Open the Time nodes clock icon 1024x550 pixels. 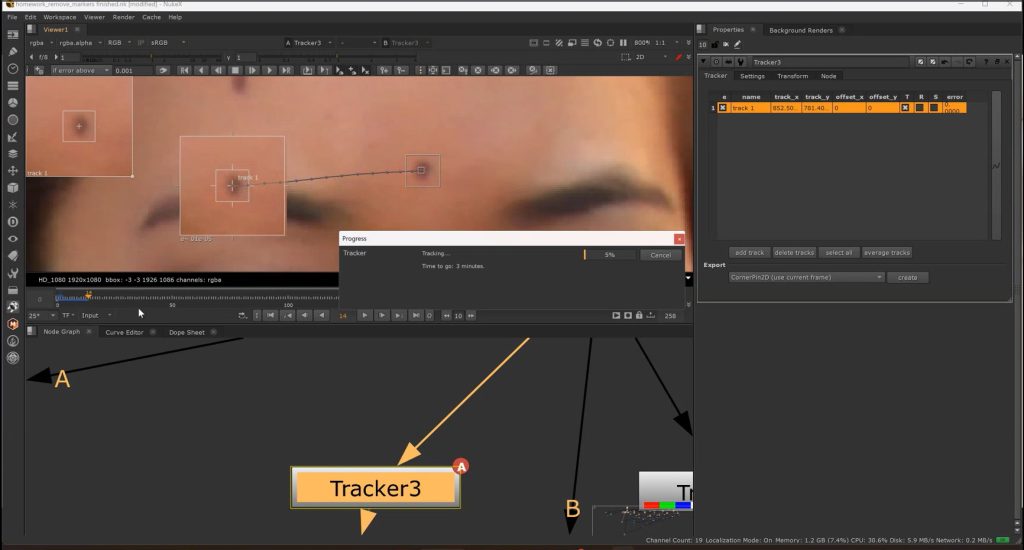point(12,69)
